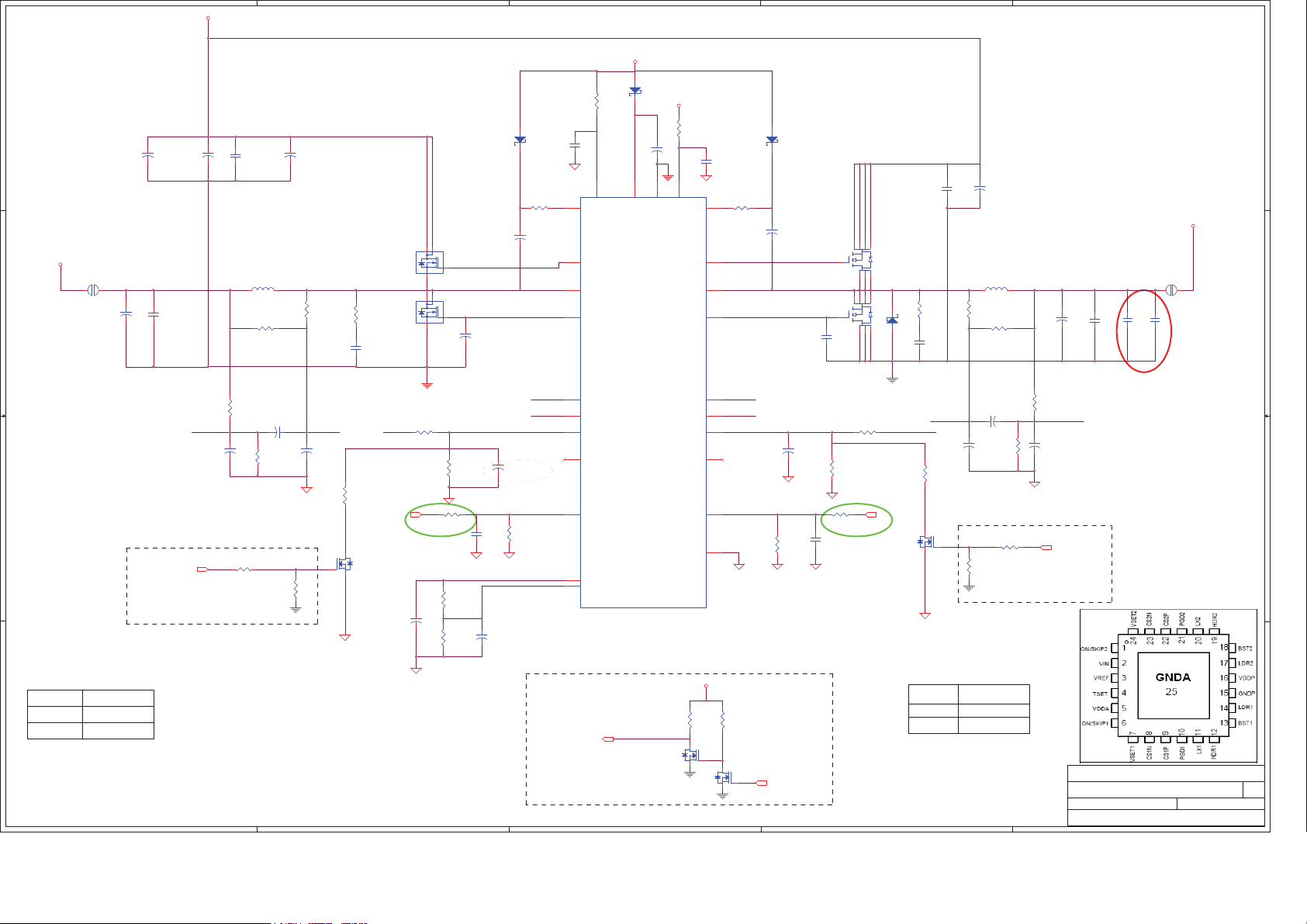The image size is (1307, 924).
Task: Select the ON/SKIP1 pin label
Action: [1094, 723]
